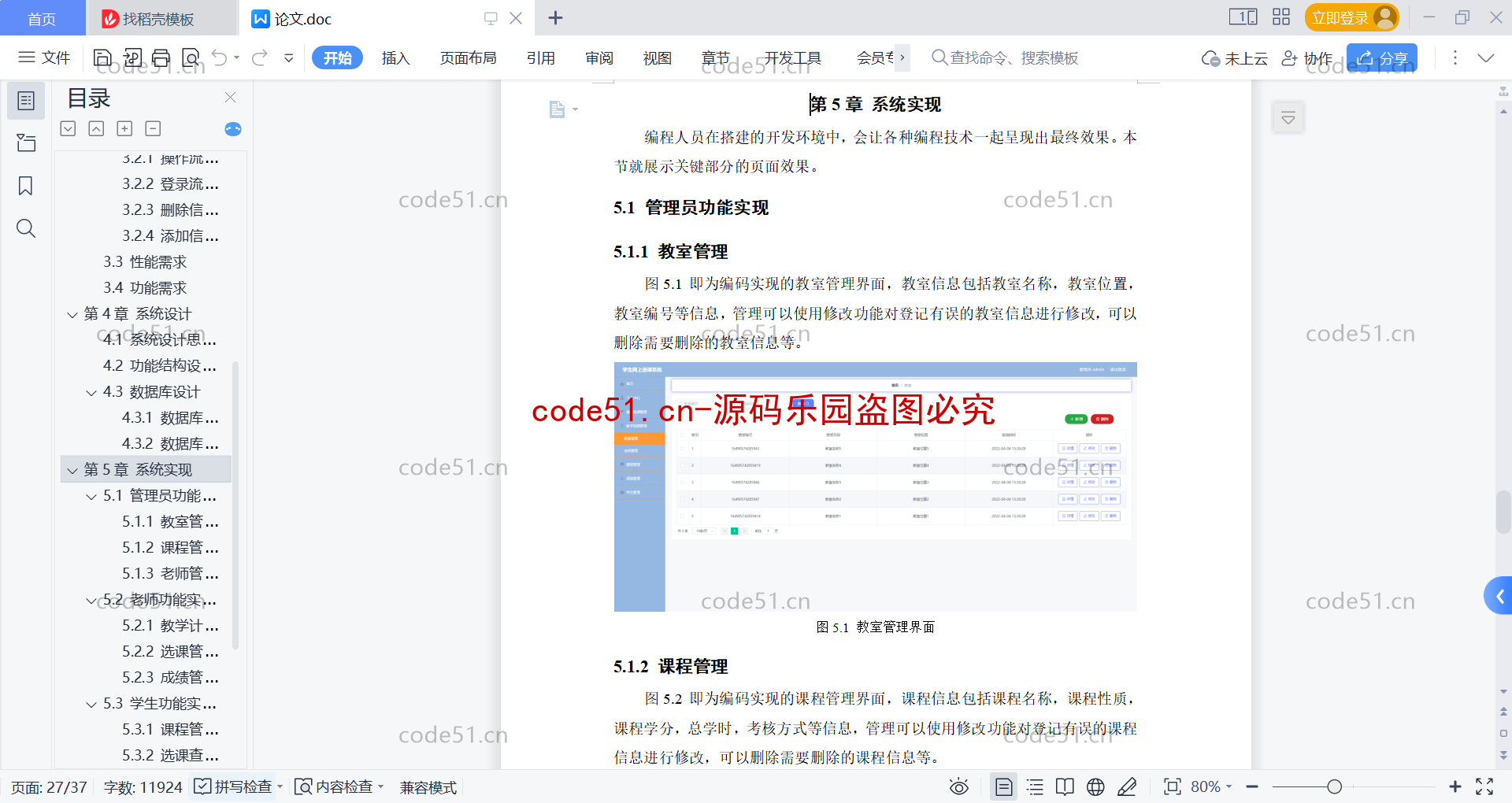
Task: Click the add outline level plus icon
Action: tap(124, 128)
